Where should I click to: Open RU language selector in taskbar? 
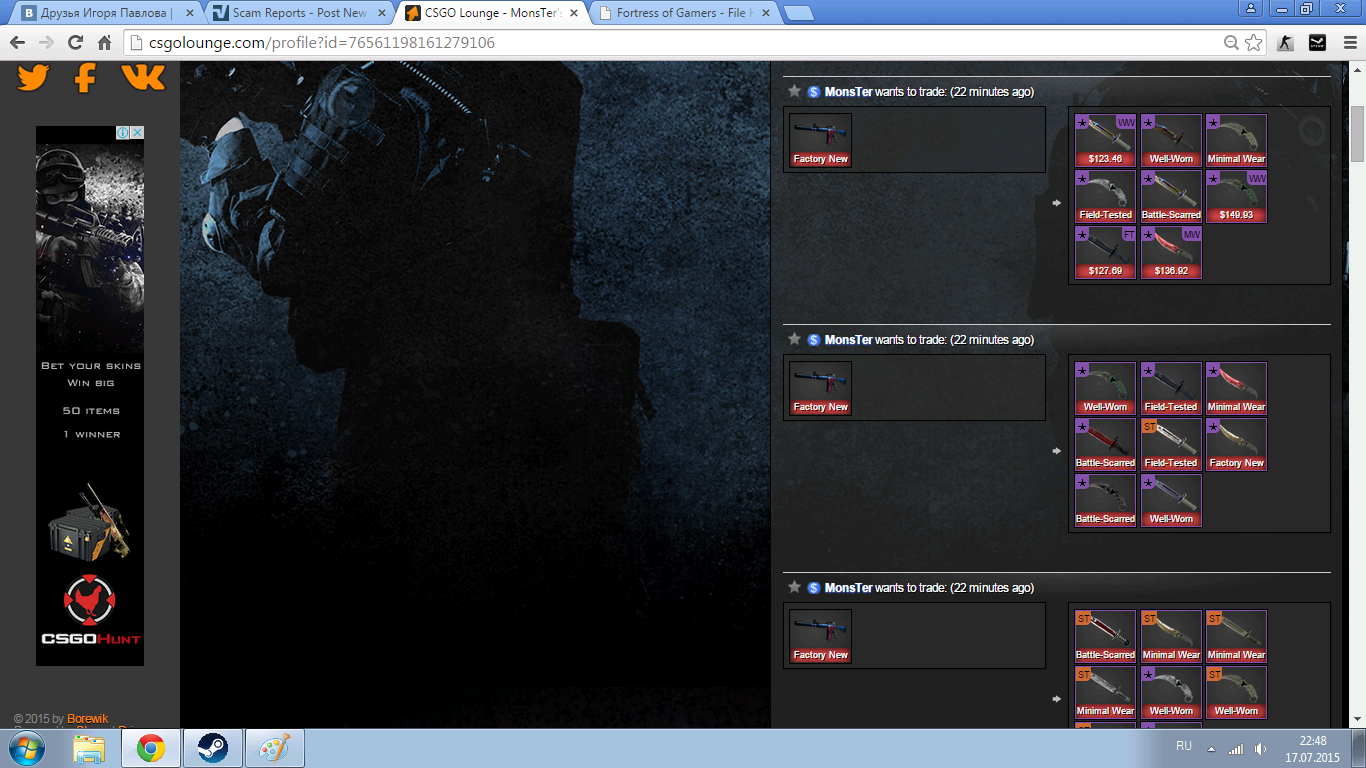point(1183,746)
